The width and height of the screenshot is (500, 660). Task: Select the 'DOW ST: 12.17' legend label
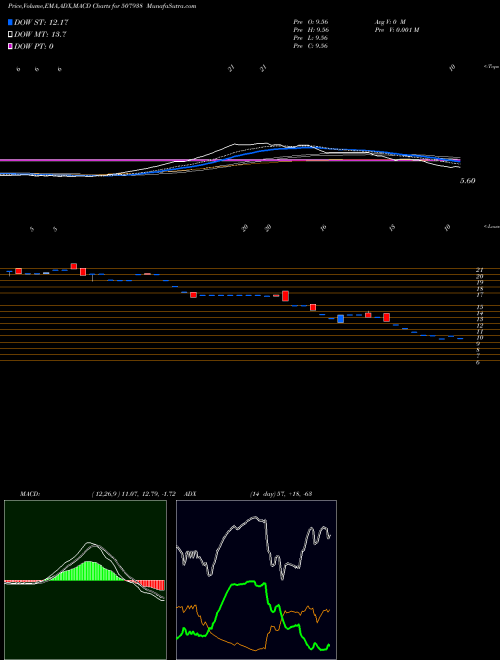tap(41, 22)
